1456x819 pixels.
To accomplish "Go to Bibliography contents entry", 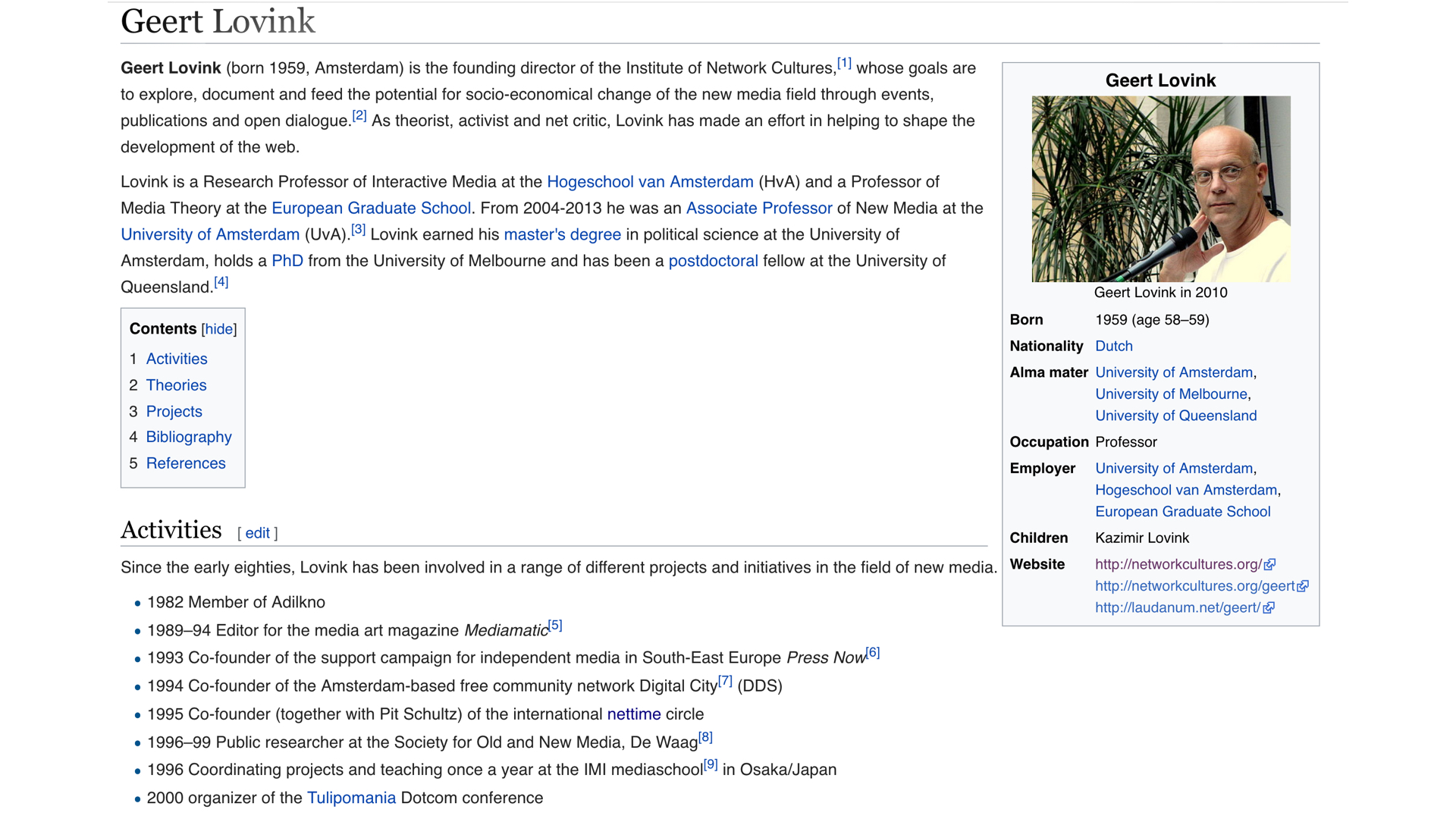I will pyautogui.click(x=189, y=437).
